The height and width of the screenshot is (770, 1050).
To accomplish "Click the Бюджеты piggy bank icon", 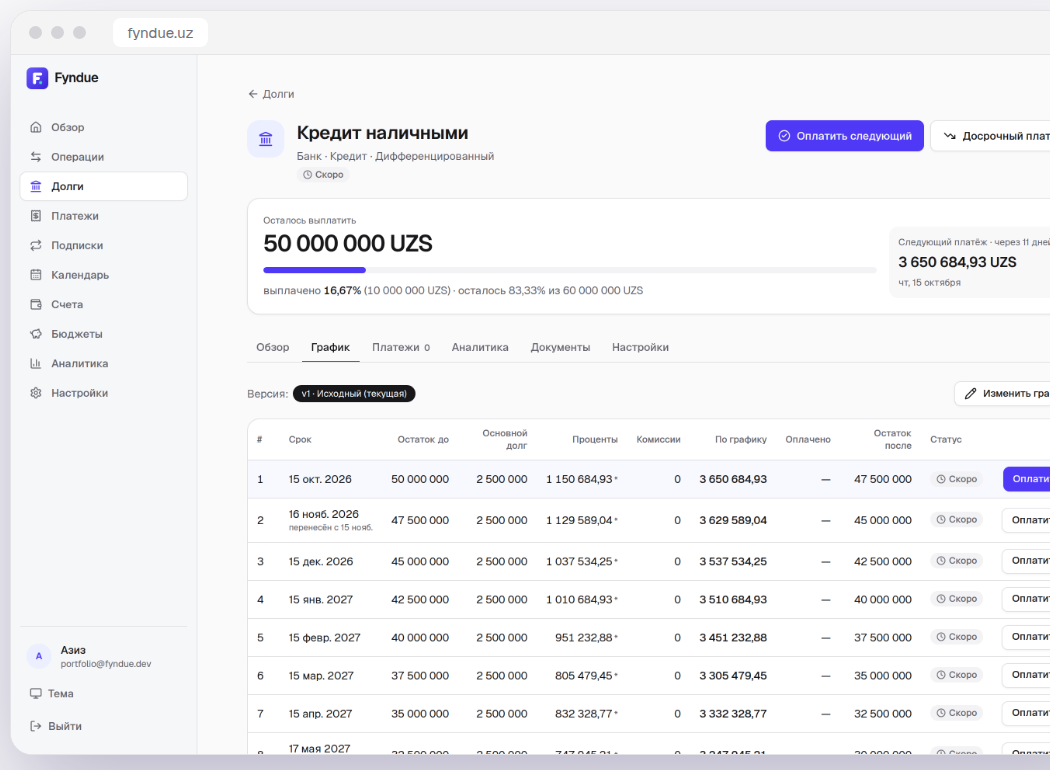I will (x=36, y=333).
